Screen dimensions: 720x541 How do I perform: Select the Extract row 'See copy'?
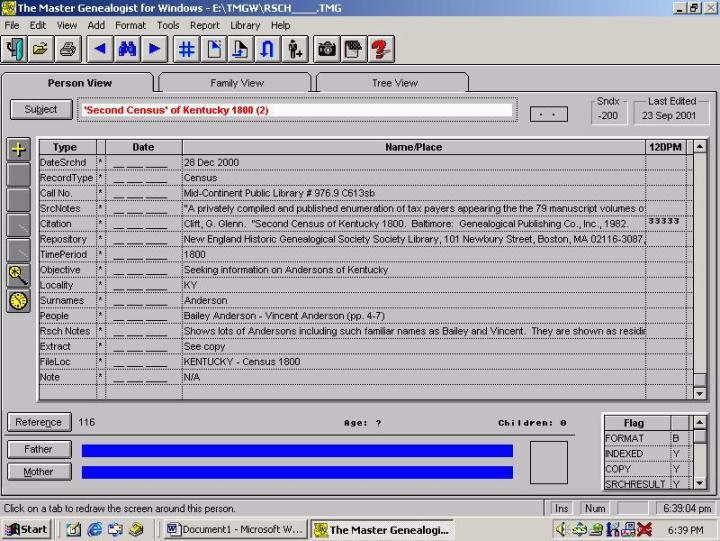coord(366,347)
